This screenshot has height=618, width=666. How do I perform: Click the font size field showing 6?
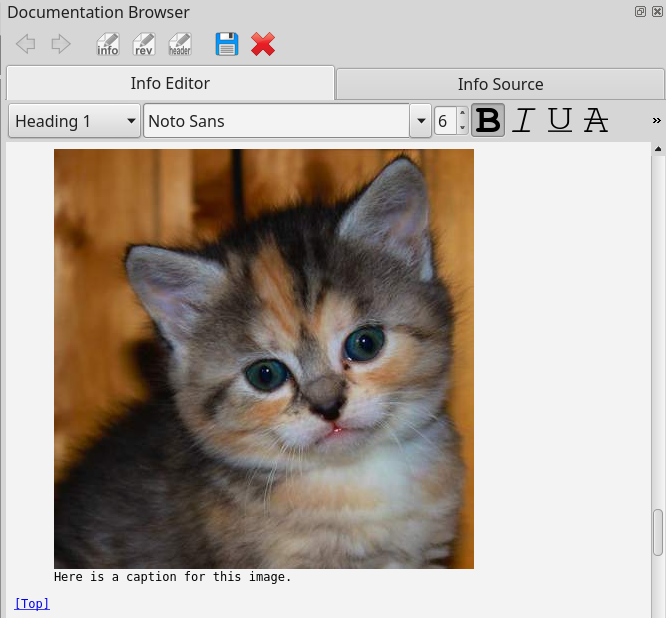[x=445, y=121]
